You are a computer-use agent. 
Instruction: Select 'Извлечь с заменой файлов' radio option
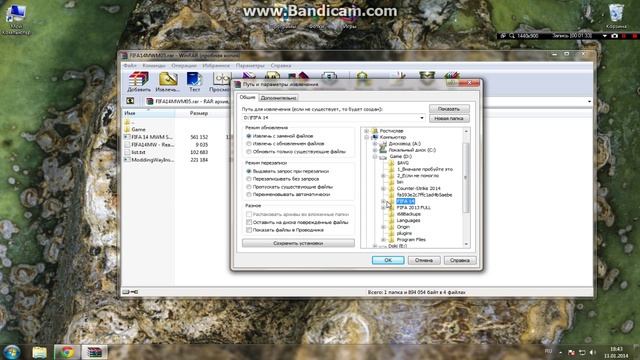click(x=249, y=136)
